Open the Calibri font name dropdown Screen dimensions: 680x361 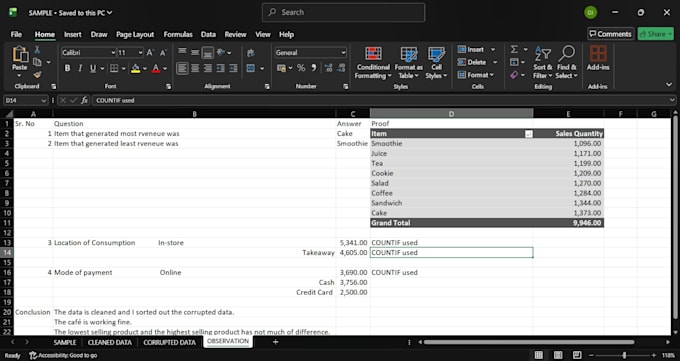point(113,53)
